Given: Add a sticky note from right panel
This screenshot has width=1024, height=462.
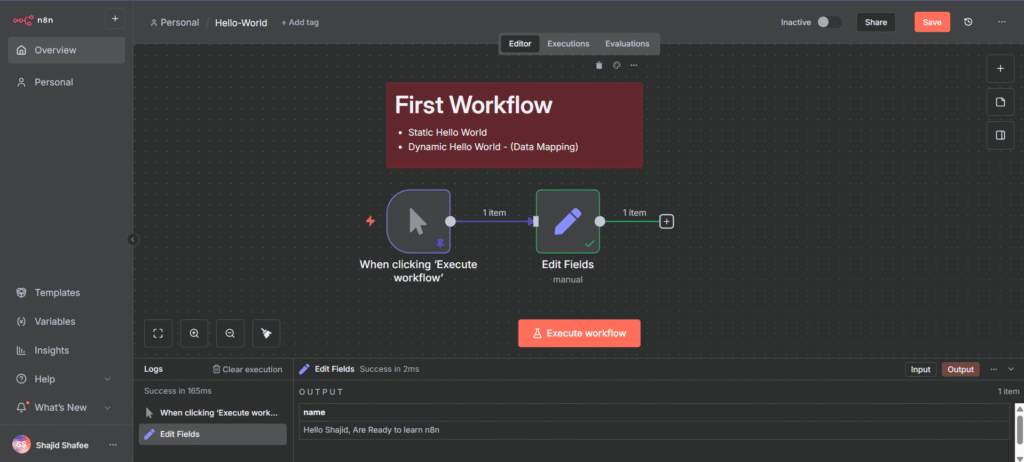Looking at the screenshot, I should 1001,102.
